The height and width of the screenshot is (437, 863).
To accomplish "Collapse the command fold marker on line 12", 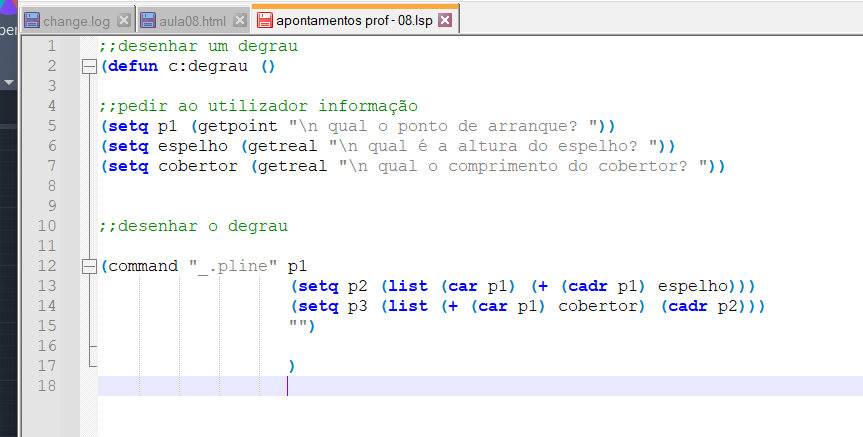I will point(89,267).
